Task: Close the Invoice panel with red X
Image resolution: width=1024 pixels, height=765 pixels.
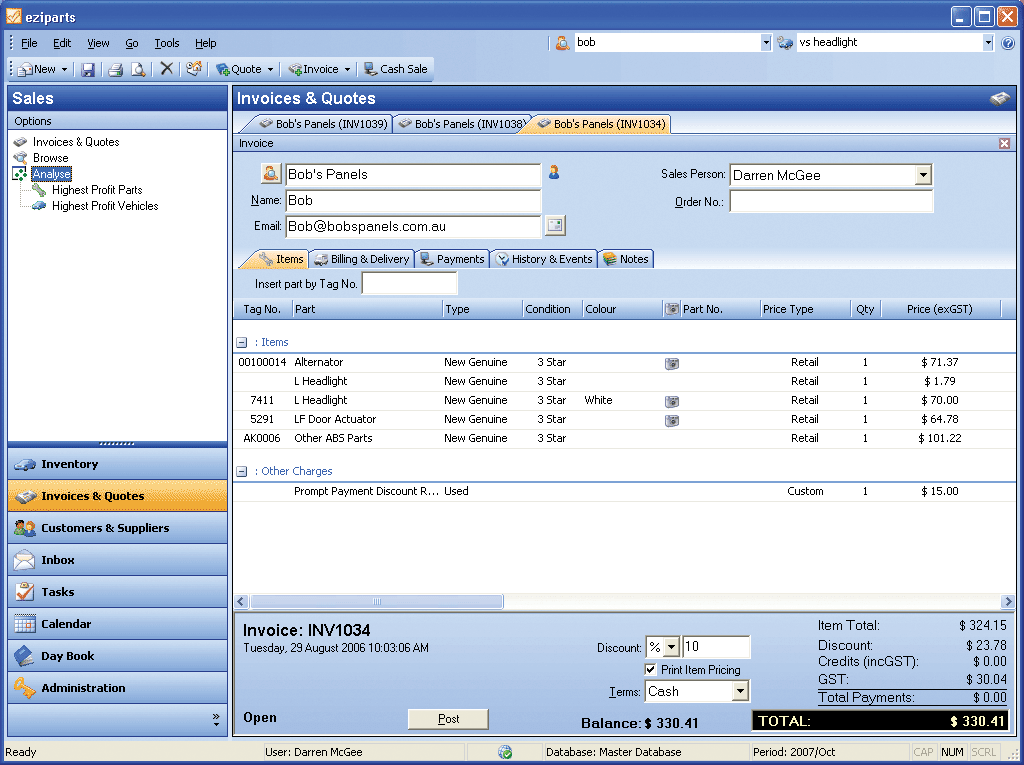Action: point(1004,143)
